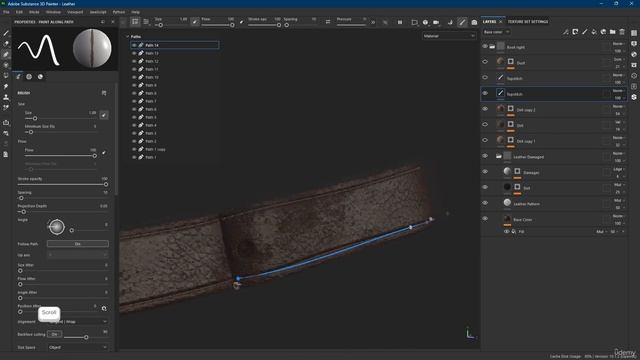Click add folder icon in Layers panel
Screen dimensions: 640x360
pyautogui.click(x=613, y=32)
